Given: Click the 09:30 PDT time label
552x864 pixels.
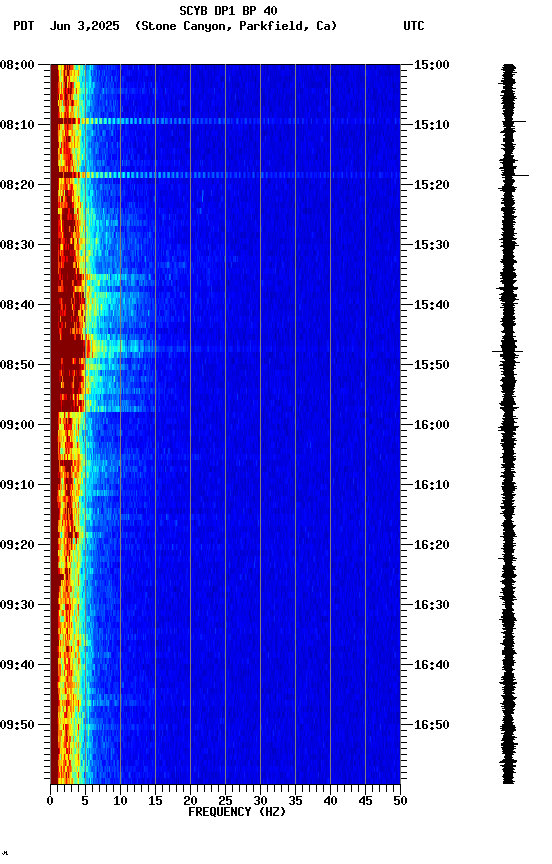Looking at the screenshot, I should pos(17,605).
